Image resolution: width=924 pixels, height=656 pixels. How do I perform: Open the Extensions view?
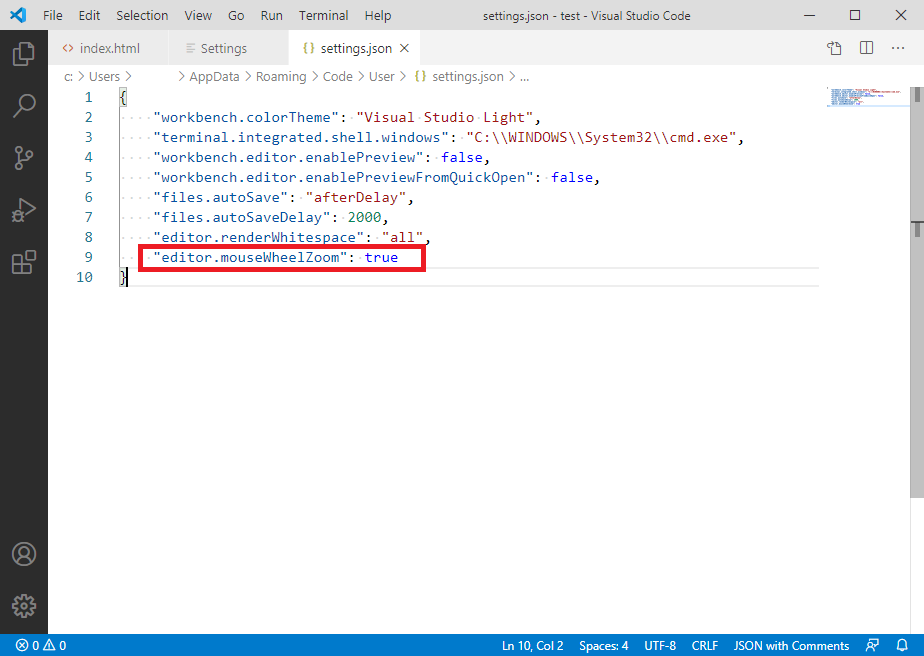point(24,262)
